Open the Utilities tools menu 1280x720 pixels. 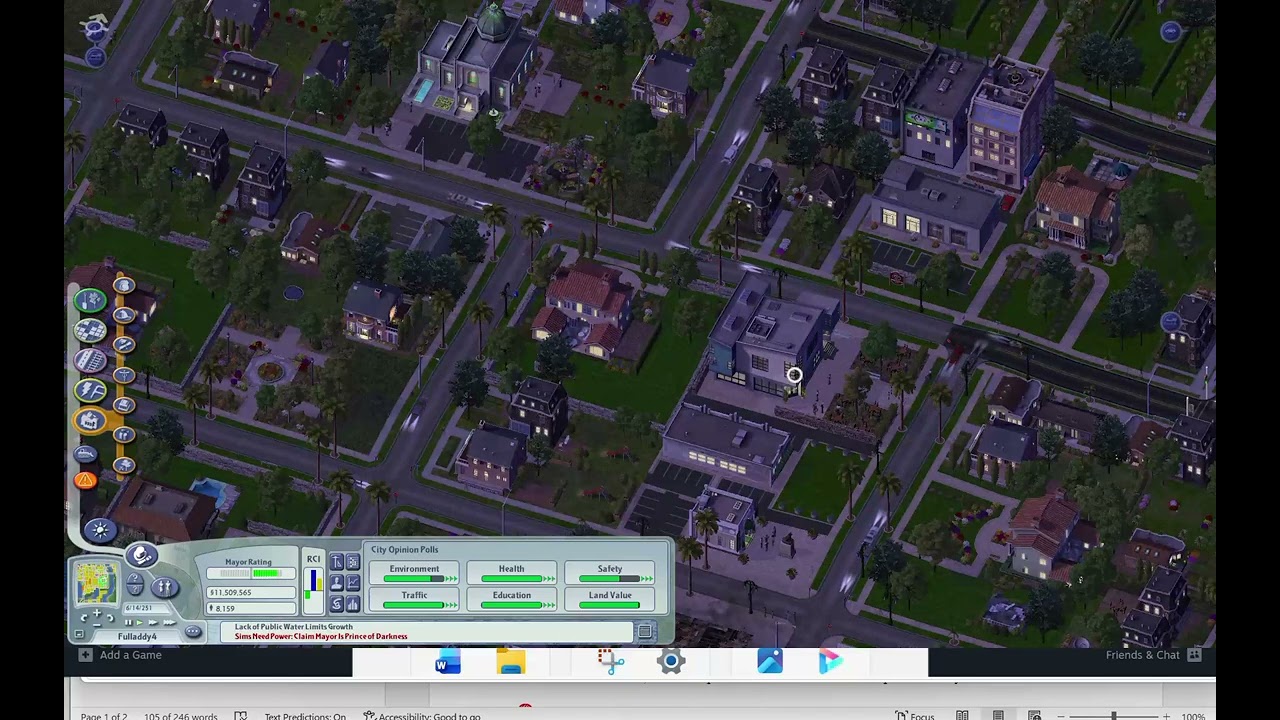pos(90,390)
